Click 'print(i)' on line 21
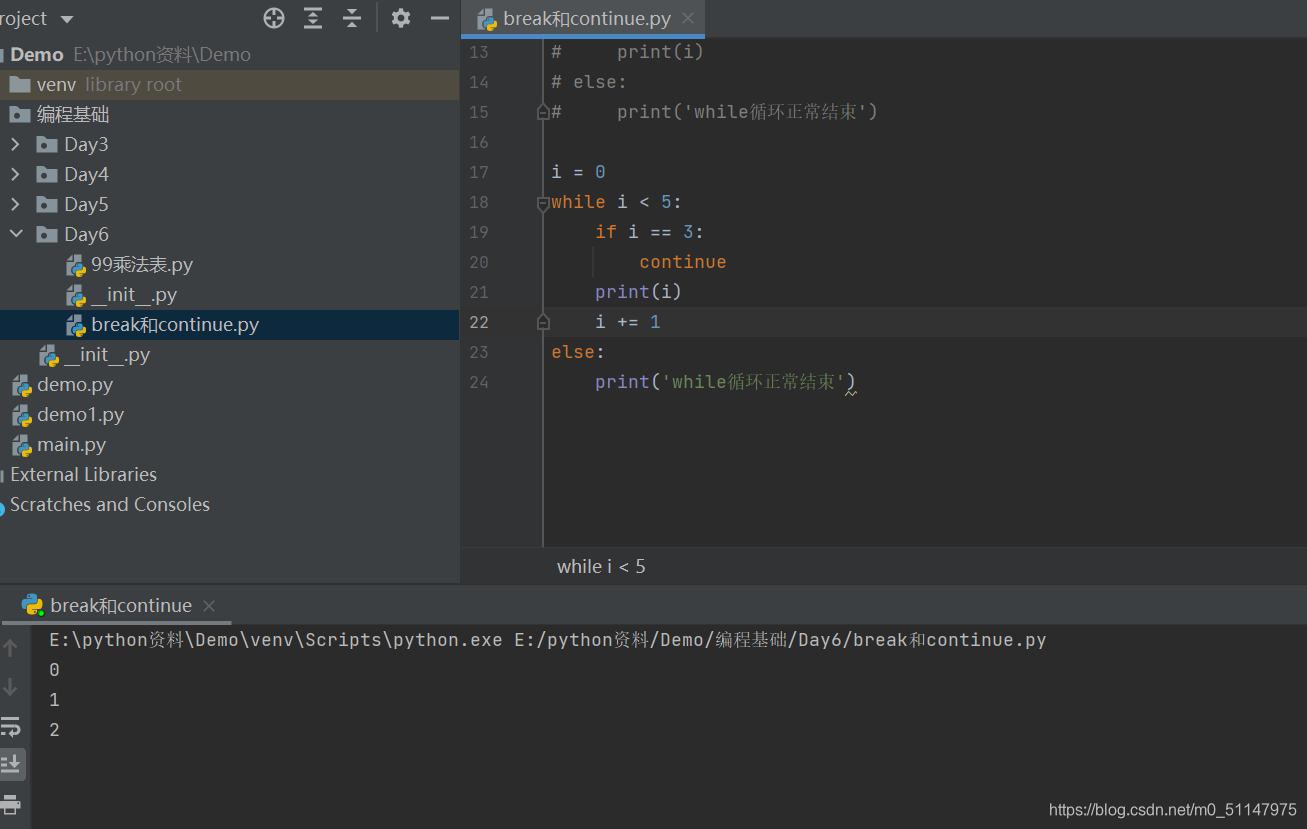Viewport: 1307px width, 829px height. click(x=638, y=292)
